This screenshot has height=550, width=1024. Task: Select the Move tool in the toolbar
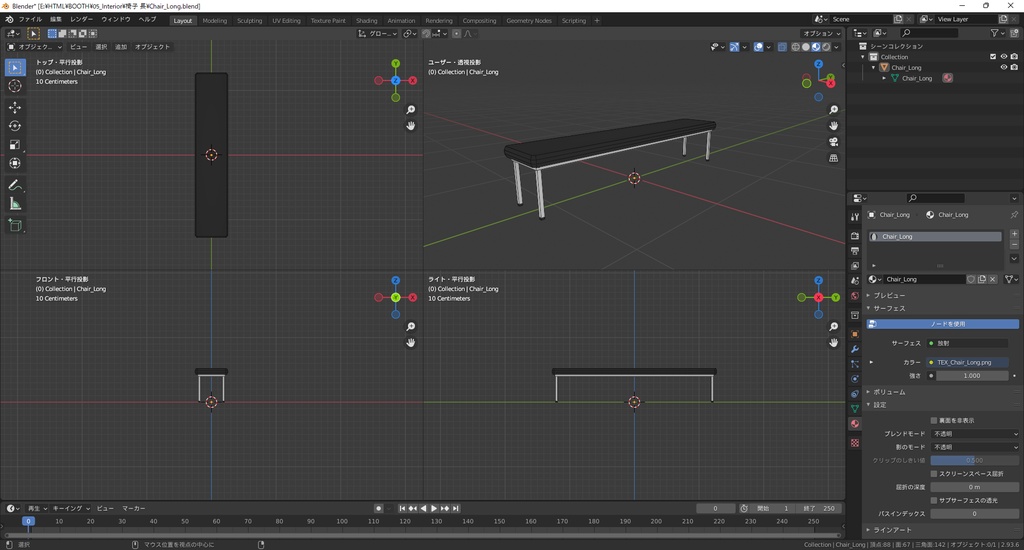tap(15, 107)
